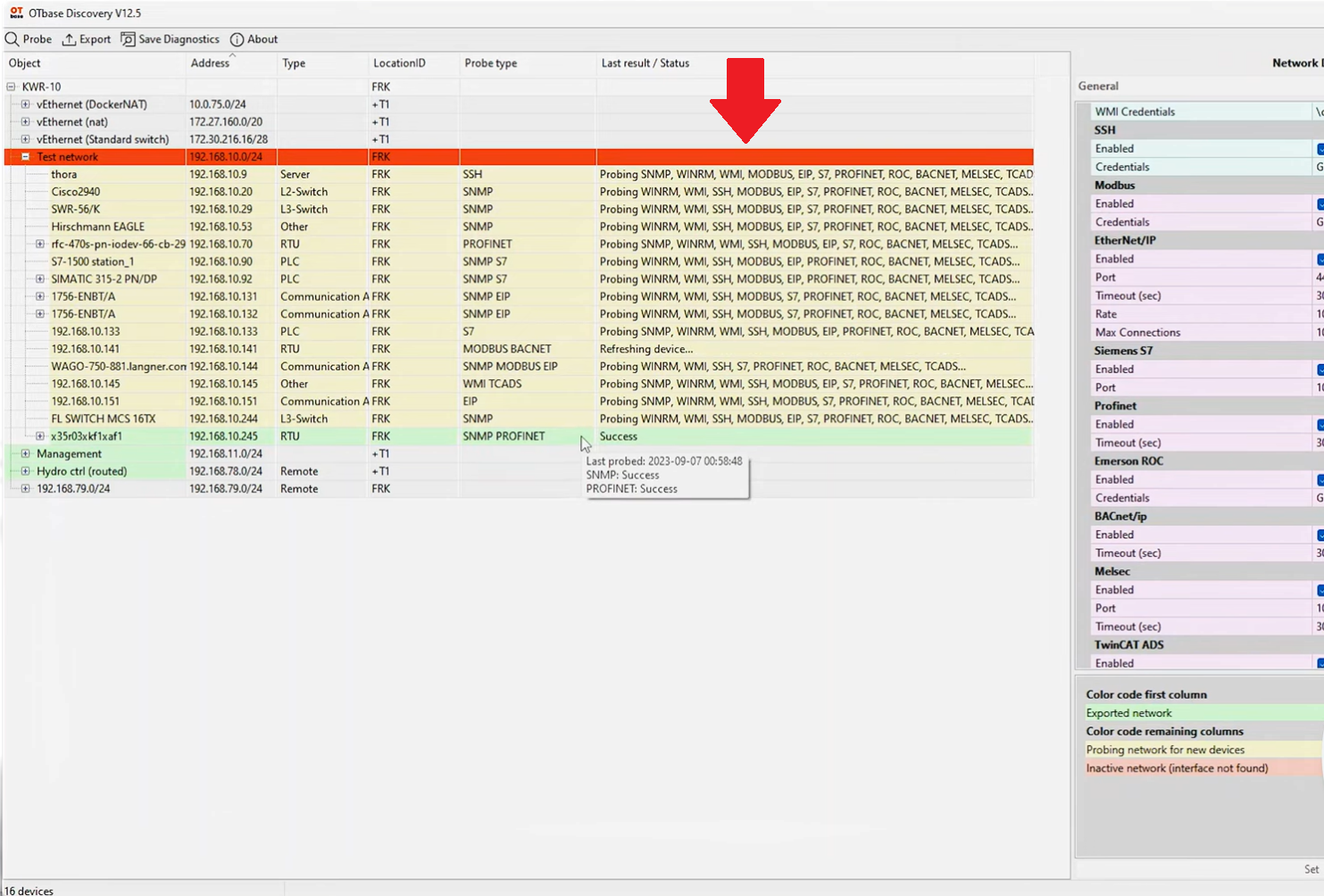This screenshot has height=896, width=1324.
Task: Click EtherNet/IP Rate setting row
Action: (x=1206, y=314)
